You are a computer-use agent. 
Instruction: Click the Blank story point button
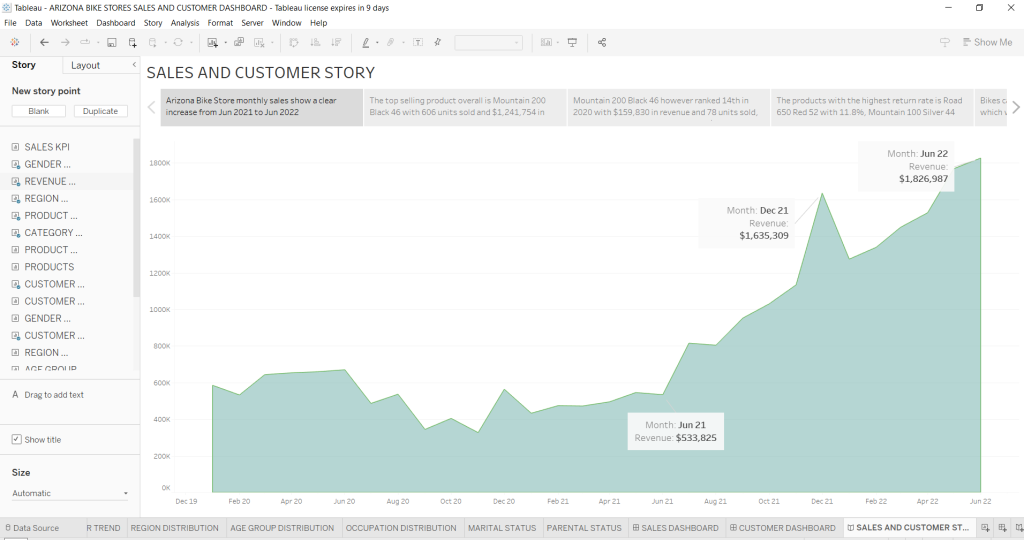pos(39,111)
